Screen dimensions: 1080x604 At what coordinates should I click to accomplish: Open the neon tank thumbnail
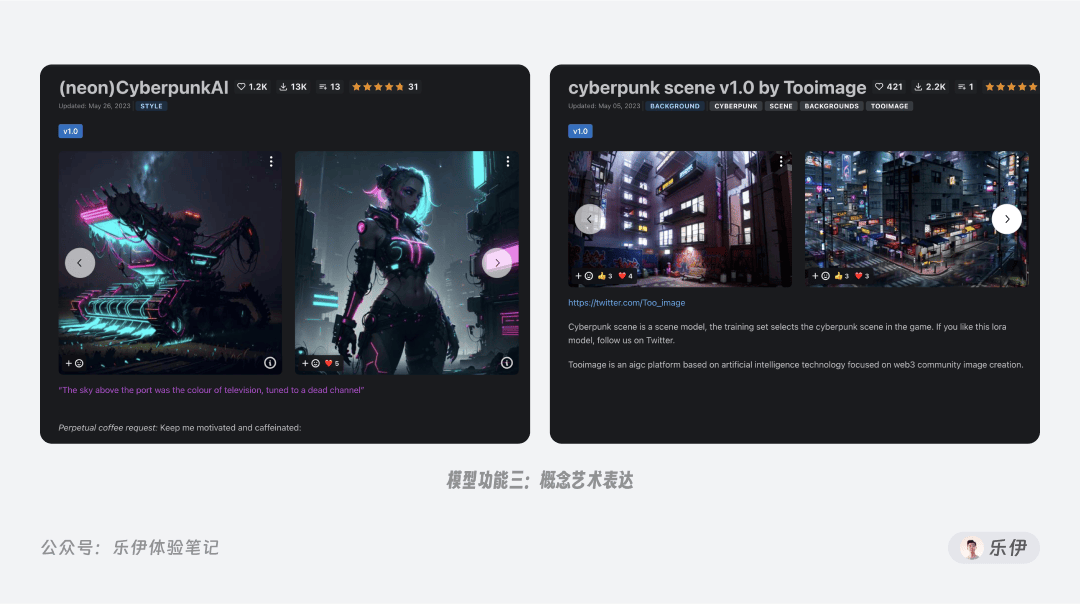tap(170, 262)
